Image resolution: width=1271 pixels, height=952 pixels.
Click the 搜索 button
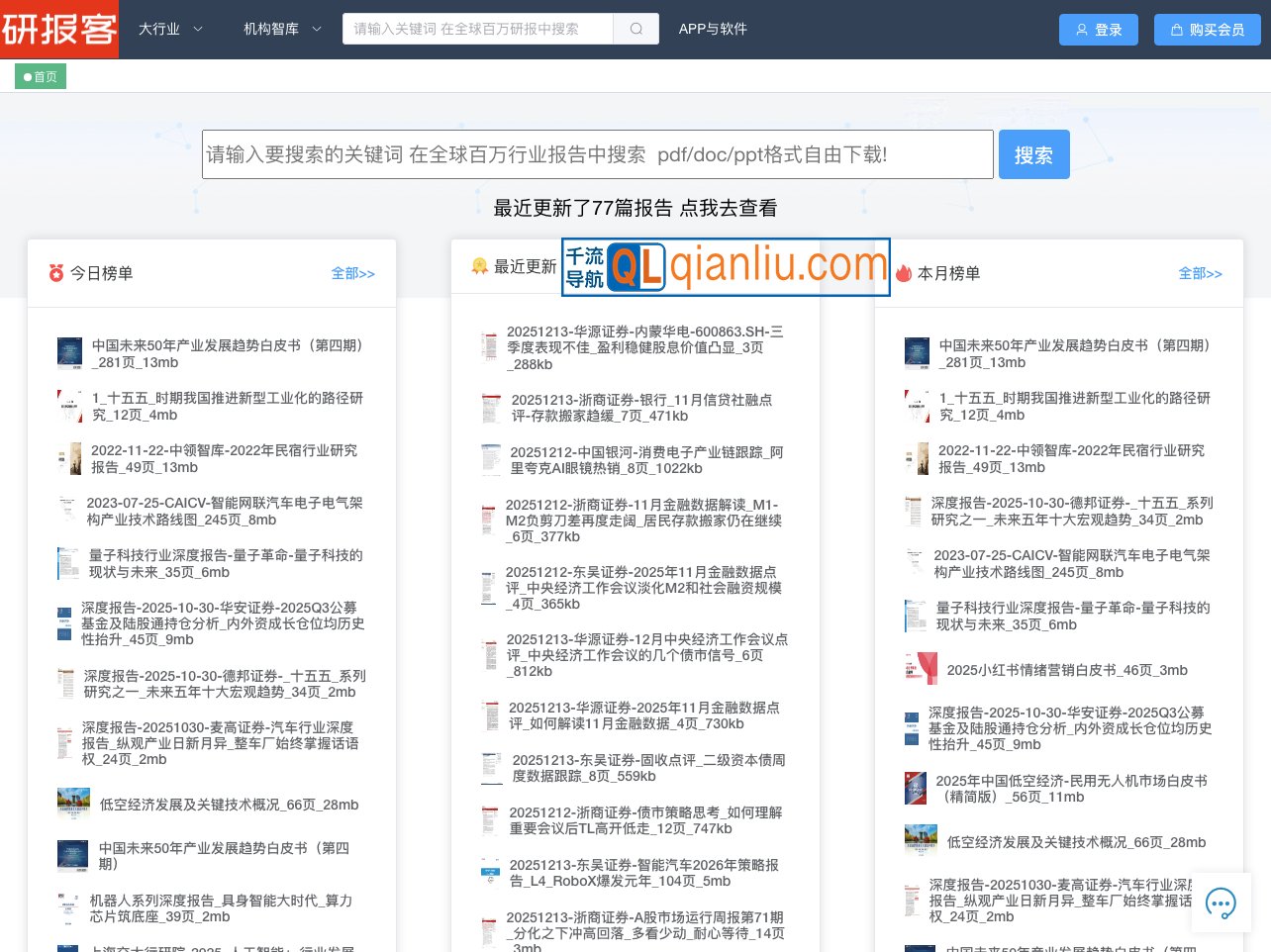(1033, 154)
